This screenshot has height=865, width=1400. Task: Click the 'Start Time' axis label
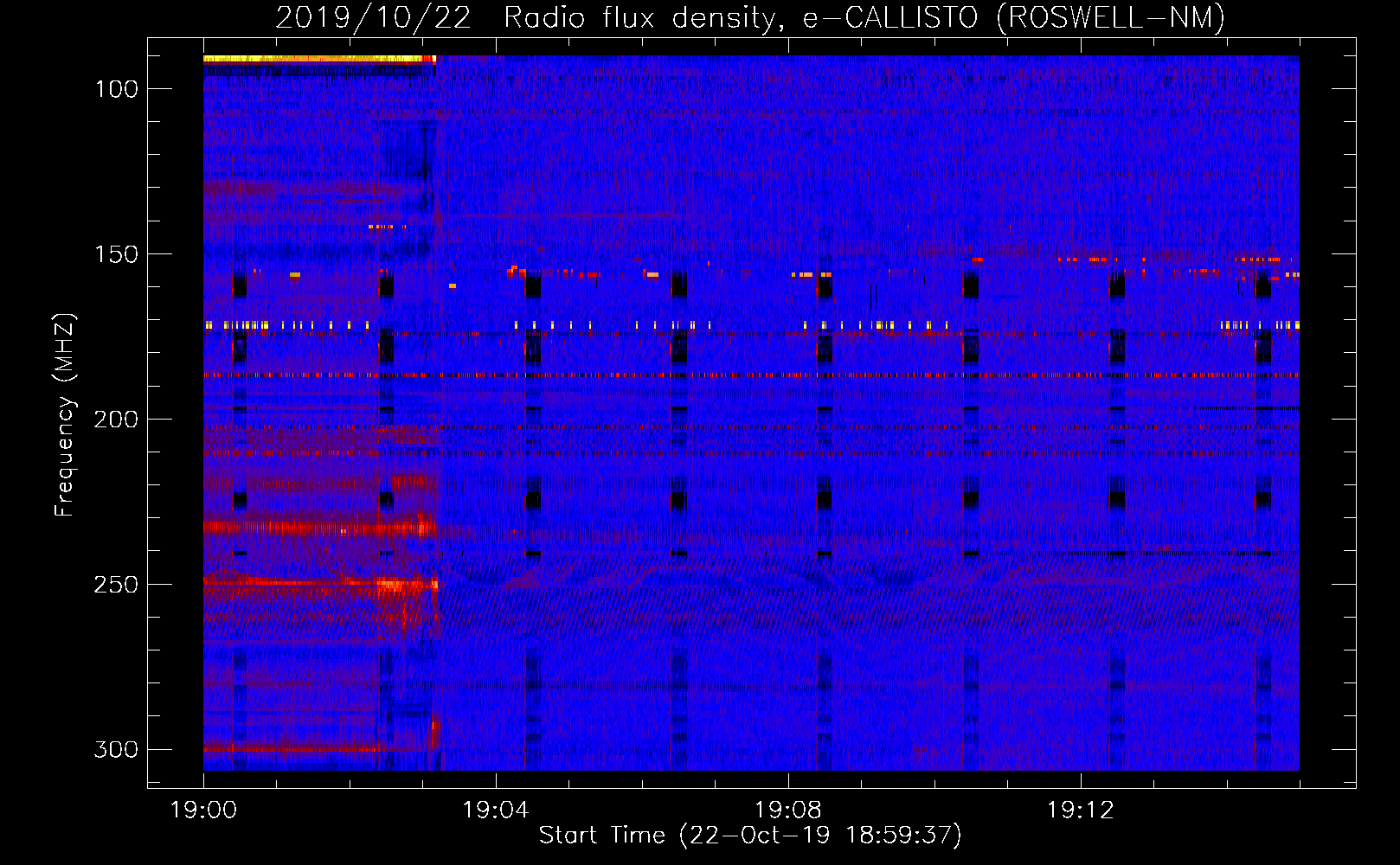pos(750,836)
